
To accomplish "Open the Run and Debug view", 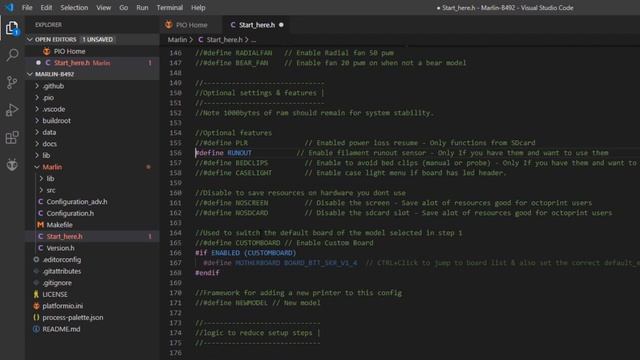I will [12, 110].
